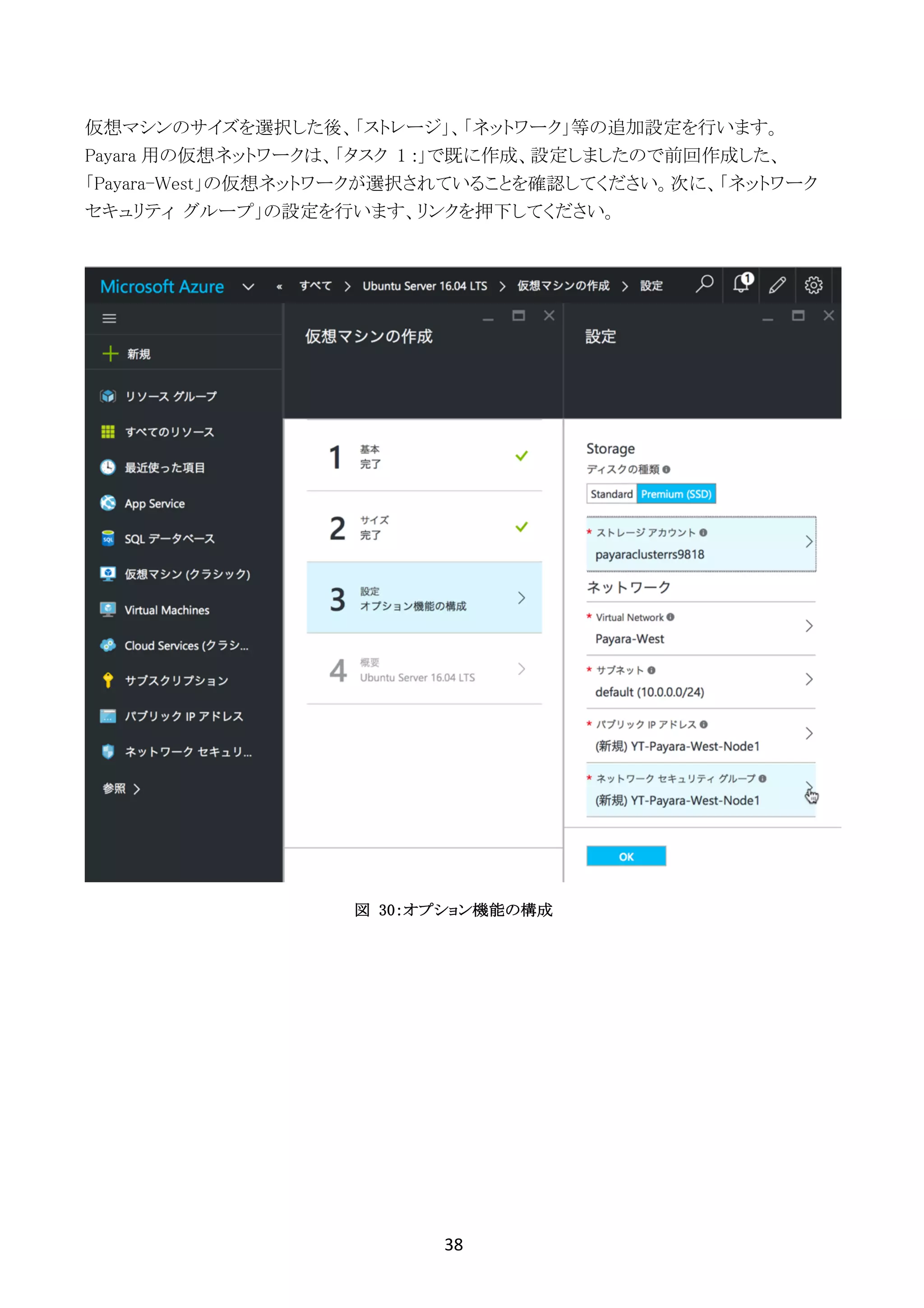The width and height of the screenshot is (924, 1308).
Task: Close the 仮想マシンの作成 blade
Action: tap(549, 315)
